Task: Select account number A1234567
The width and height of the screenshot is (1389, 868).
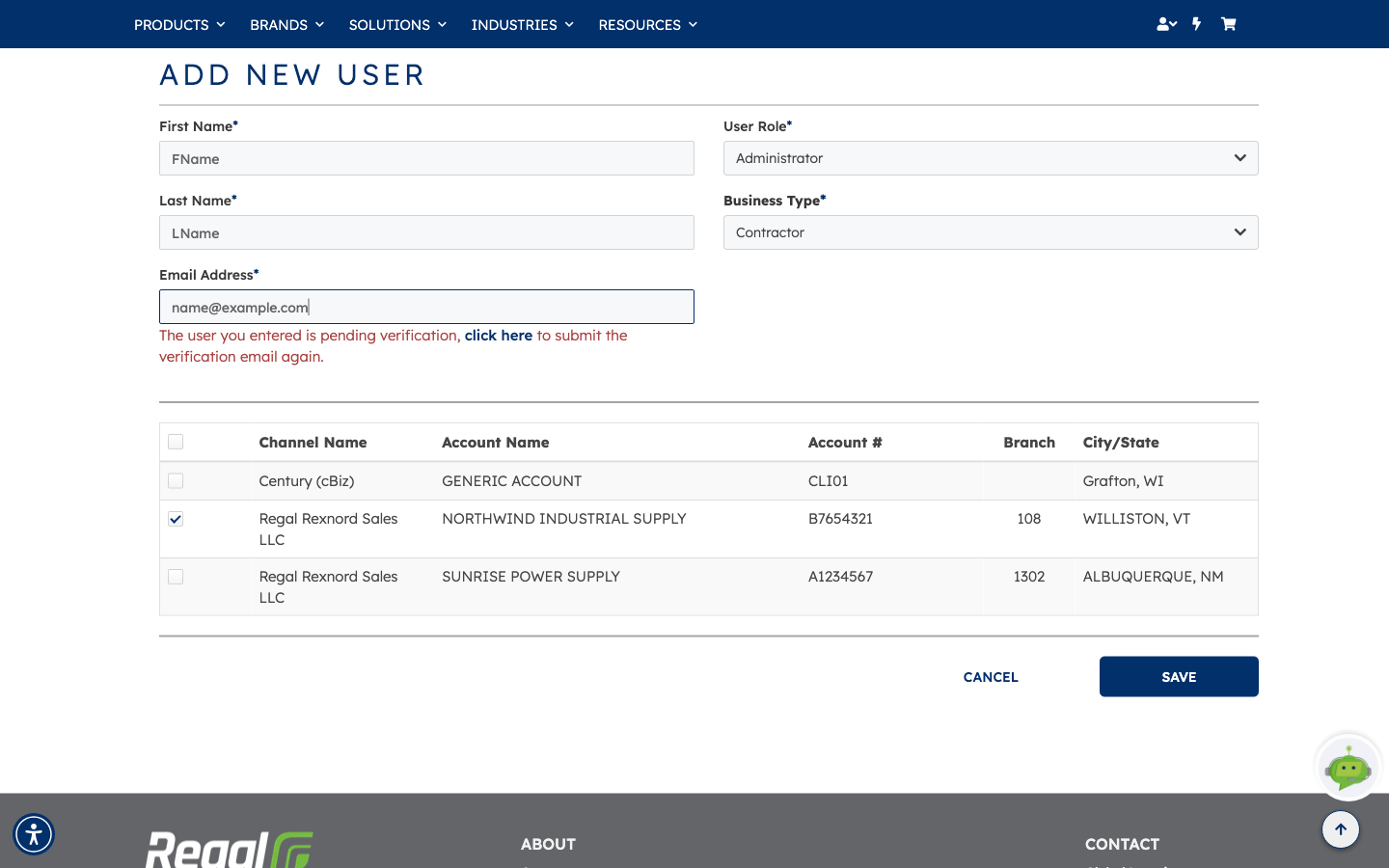Action: (x=840, y=577)
